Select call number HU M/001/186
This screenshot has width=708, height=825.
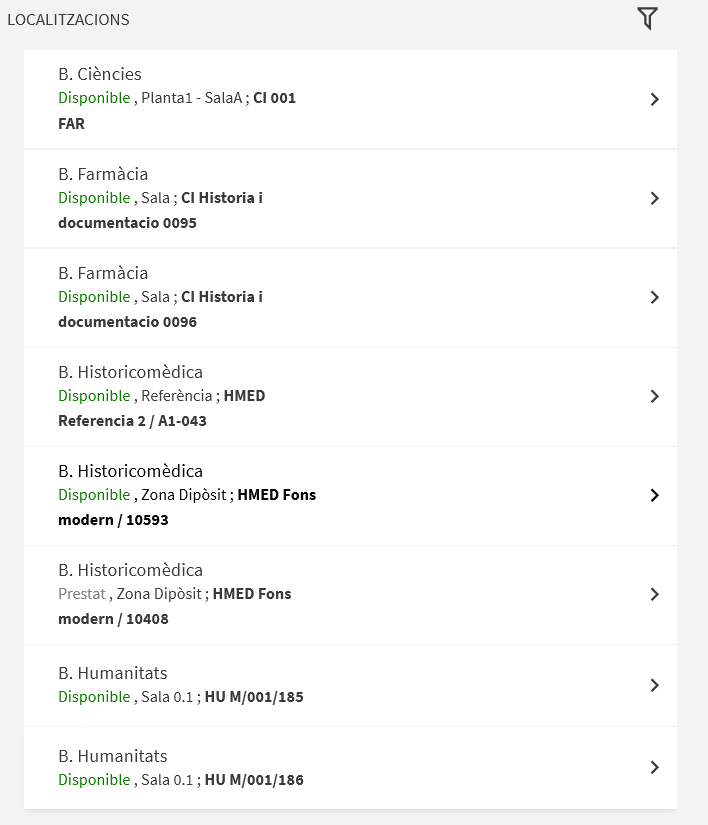pos(254,779)
